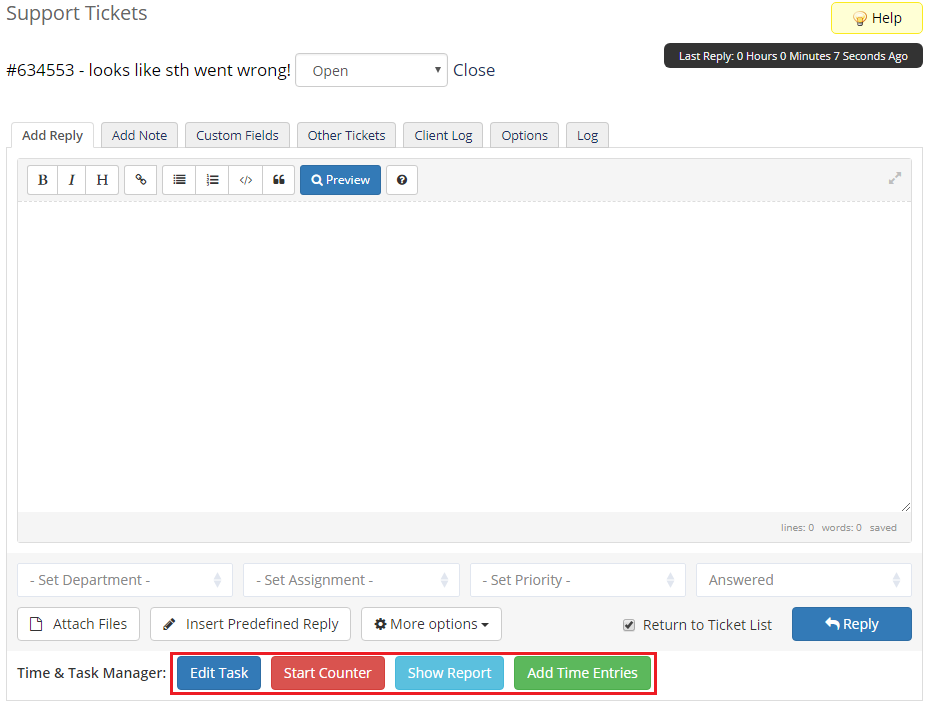Create an unordered bullet list
931x718 pixels.
coord(179,180)
